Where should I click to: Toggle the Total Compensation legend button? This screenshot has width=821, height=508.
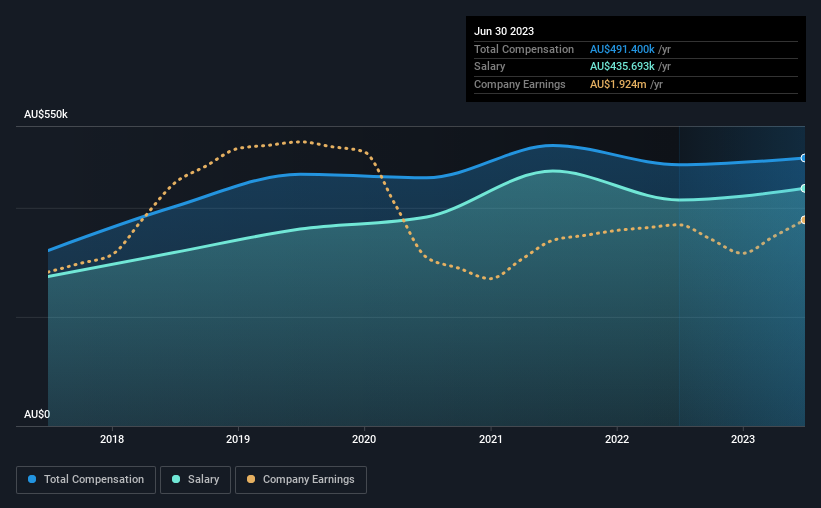pos(86,480)
